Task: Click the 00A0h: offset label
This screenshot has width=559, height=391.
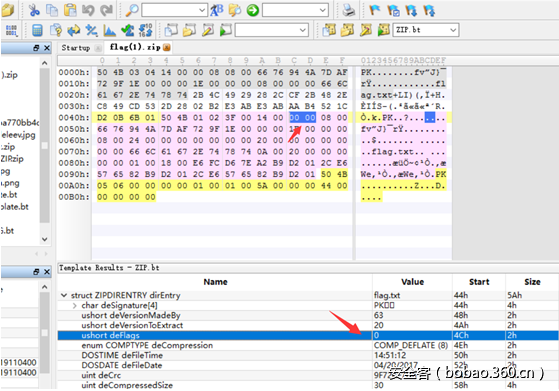Action: click(74, 186)
